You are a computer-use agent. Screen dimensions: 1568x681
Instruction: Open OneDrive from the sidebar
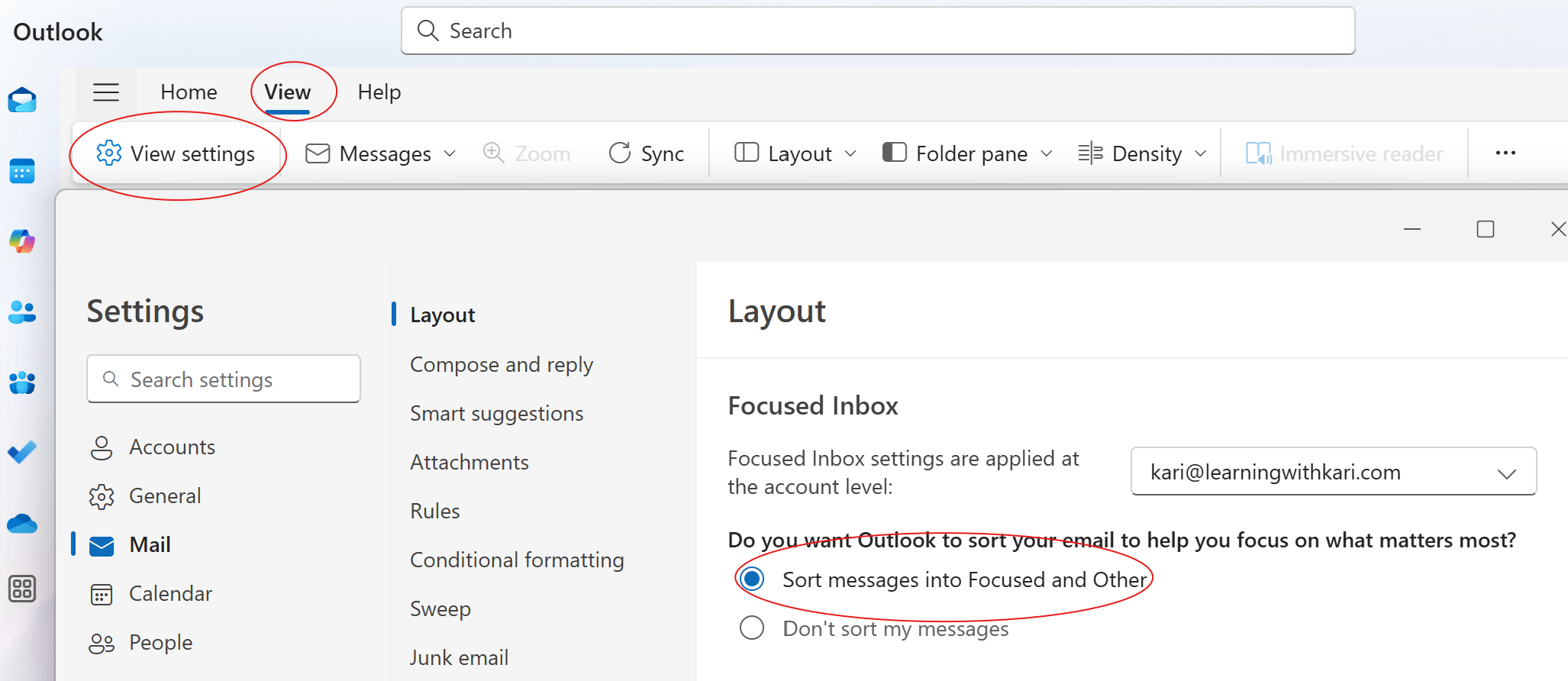pyautogui.click(x=22, y=524)
